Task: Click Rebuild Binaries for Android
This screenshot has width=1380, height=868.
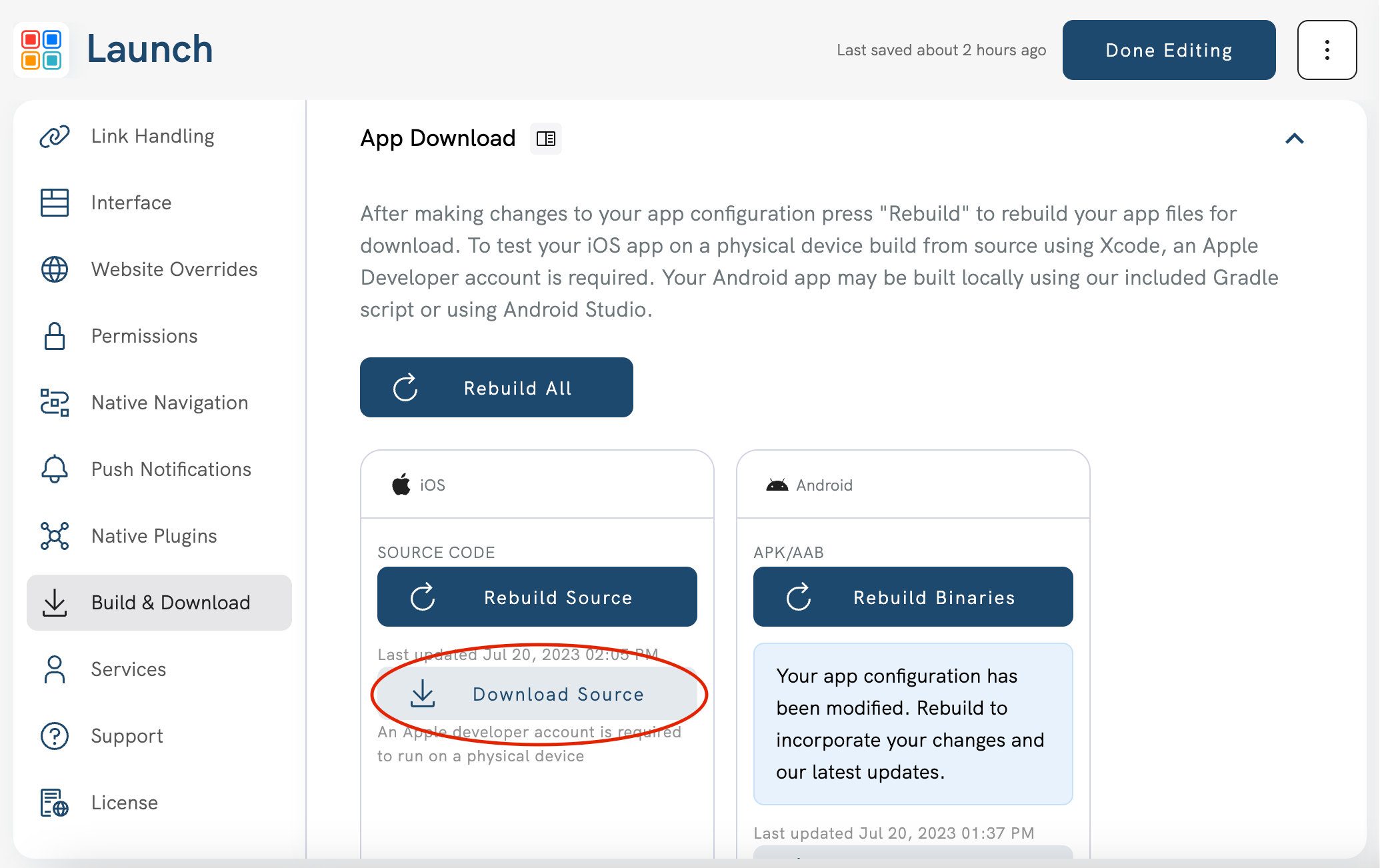Action: coord(913,597)
